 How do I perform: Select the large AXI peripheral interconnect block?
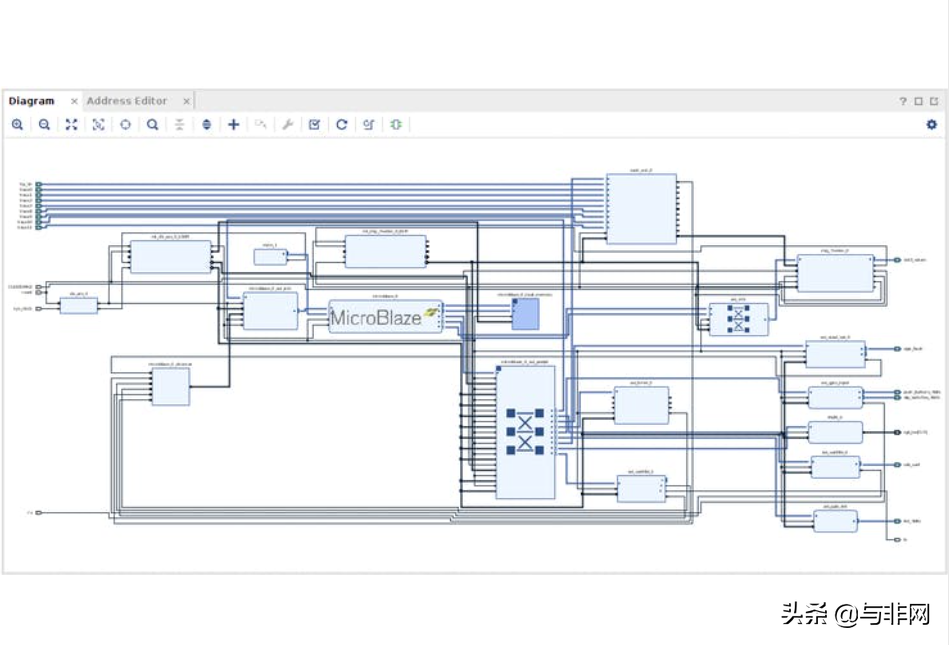tap(525, 432)
